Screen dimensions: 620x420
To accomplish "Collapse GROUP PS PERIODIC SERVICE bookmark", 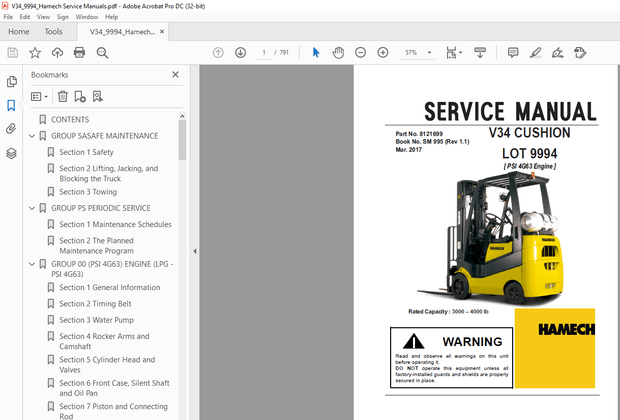I will click(32, 208).
